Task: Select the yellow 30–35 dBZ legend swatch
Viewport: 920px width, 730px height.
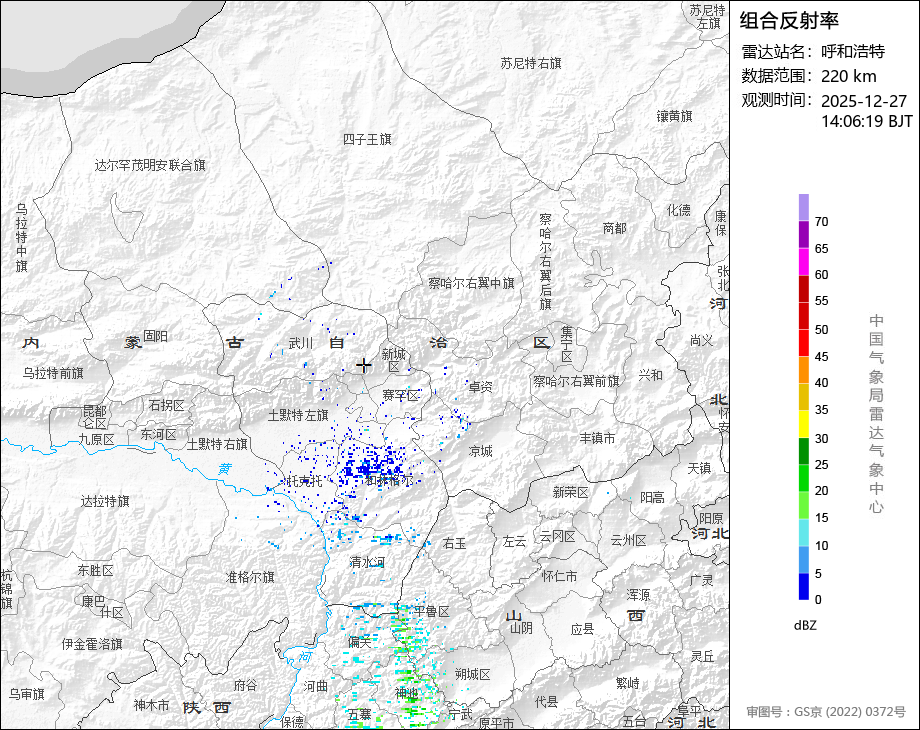Action: [x=803, y=424]
